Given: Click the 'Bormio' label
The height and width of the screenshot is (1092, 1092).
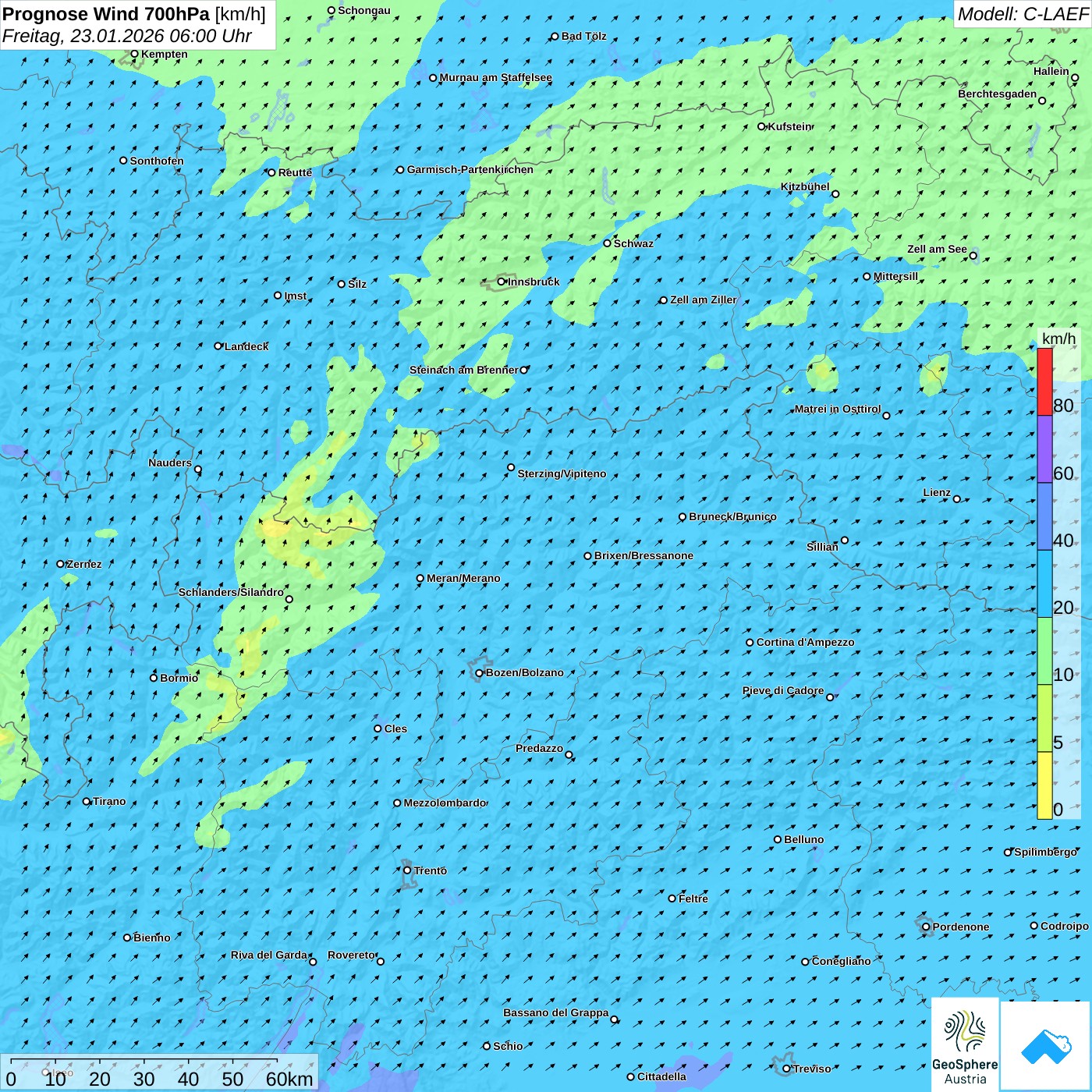Looking at the screenshot, I should (x=179, y=678).
